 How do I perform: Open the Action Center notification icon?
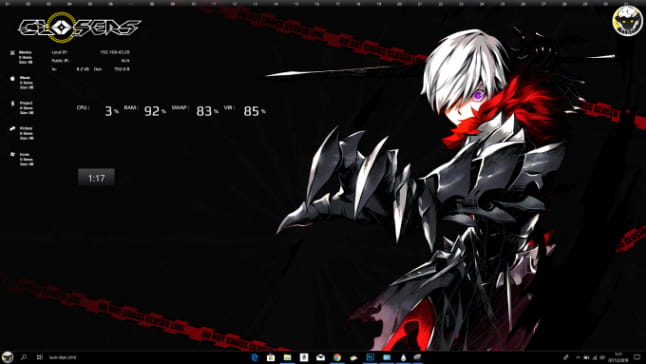click(637, 357)
